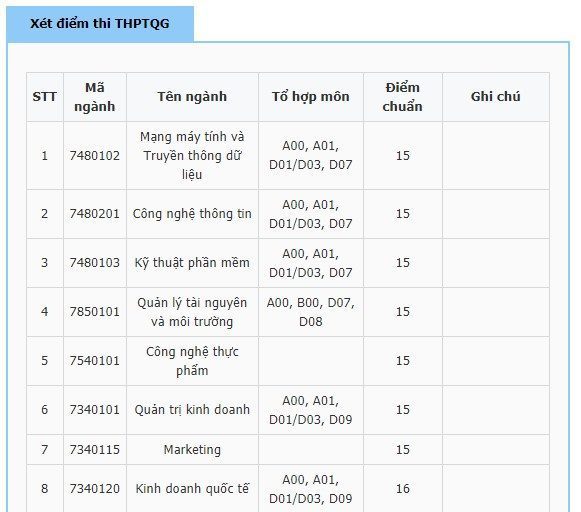Screen dimensions: 581x512
Task: Click the Tên ngành column header
Action: tap(192, 97)
